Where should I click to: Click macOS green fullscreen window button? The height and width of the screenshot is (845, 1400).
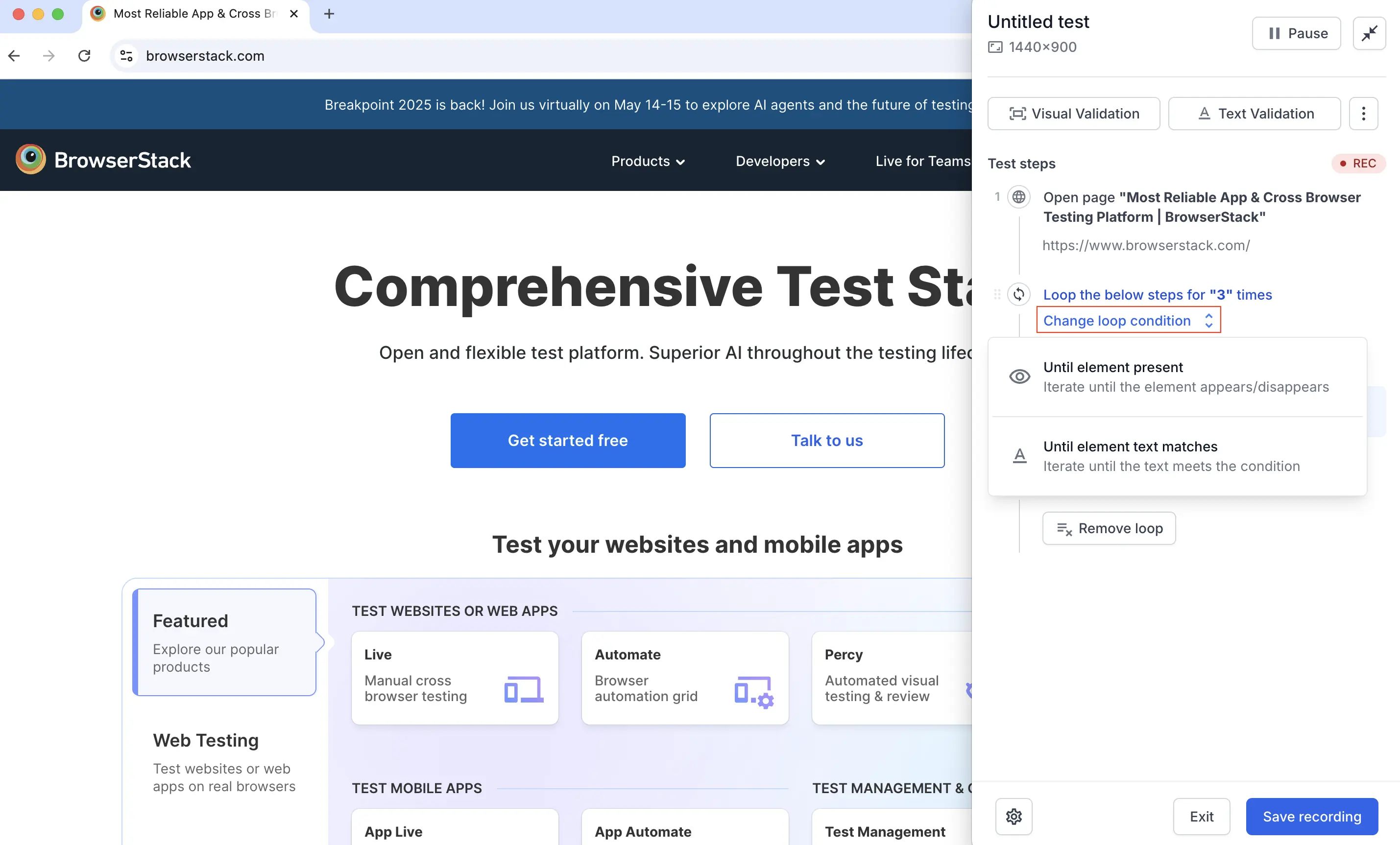[58, 14]
